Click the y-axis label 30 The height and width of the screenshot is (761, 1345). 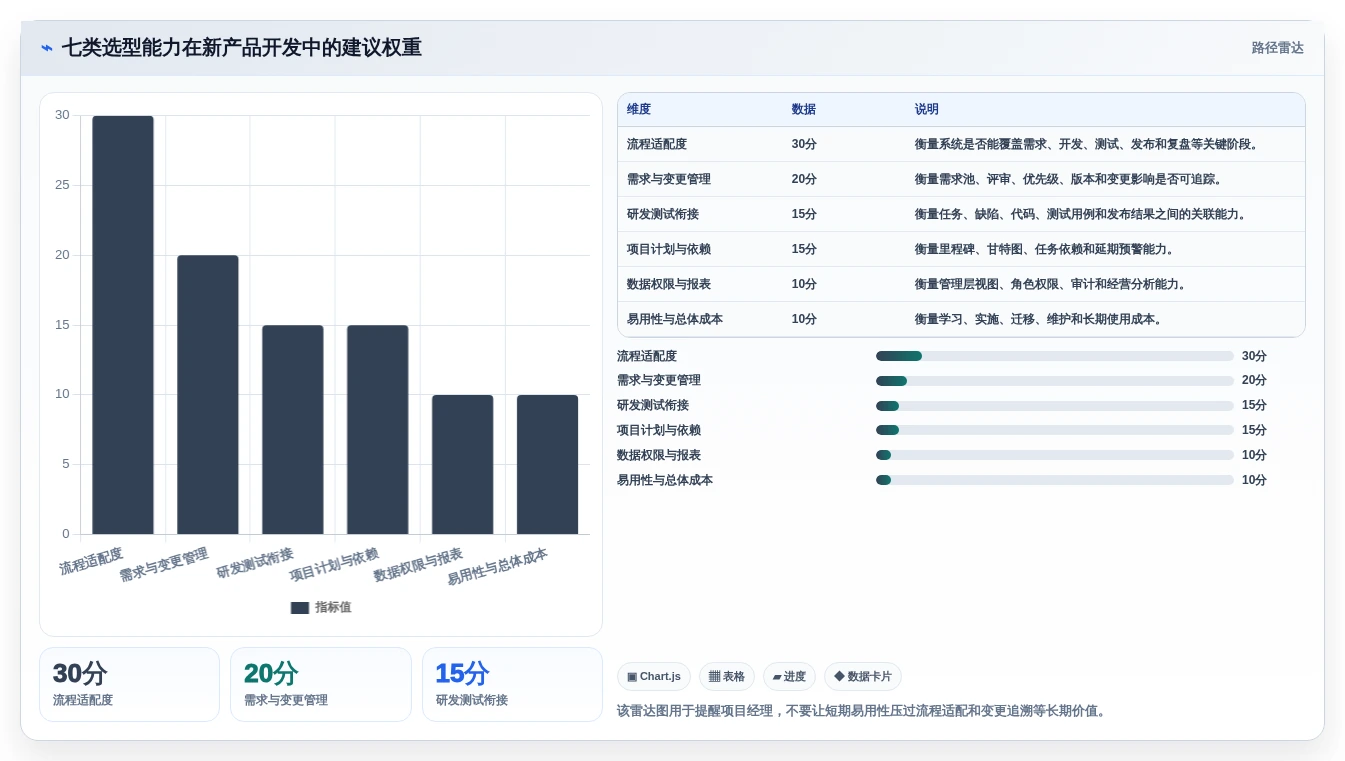click(62, 115)
